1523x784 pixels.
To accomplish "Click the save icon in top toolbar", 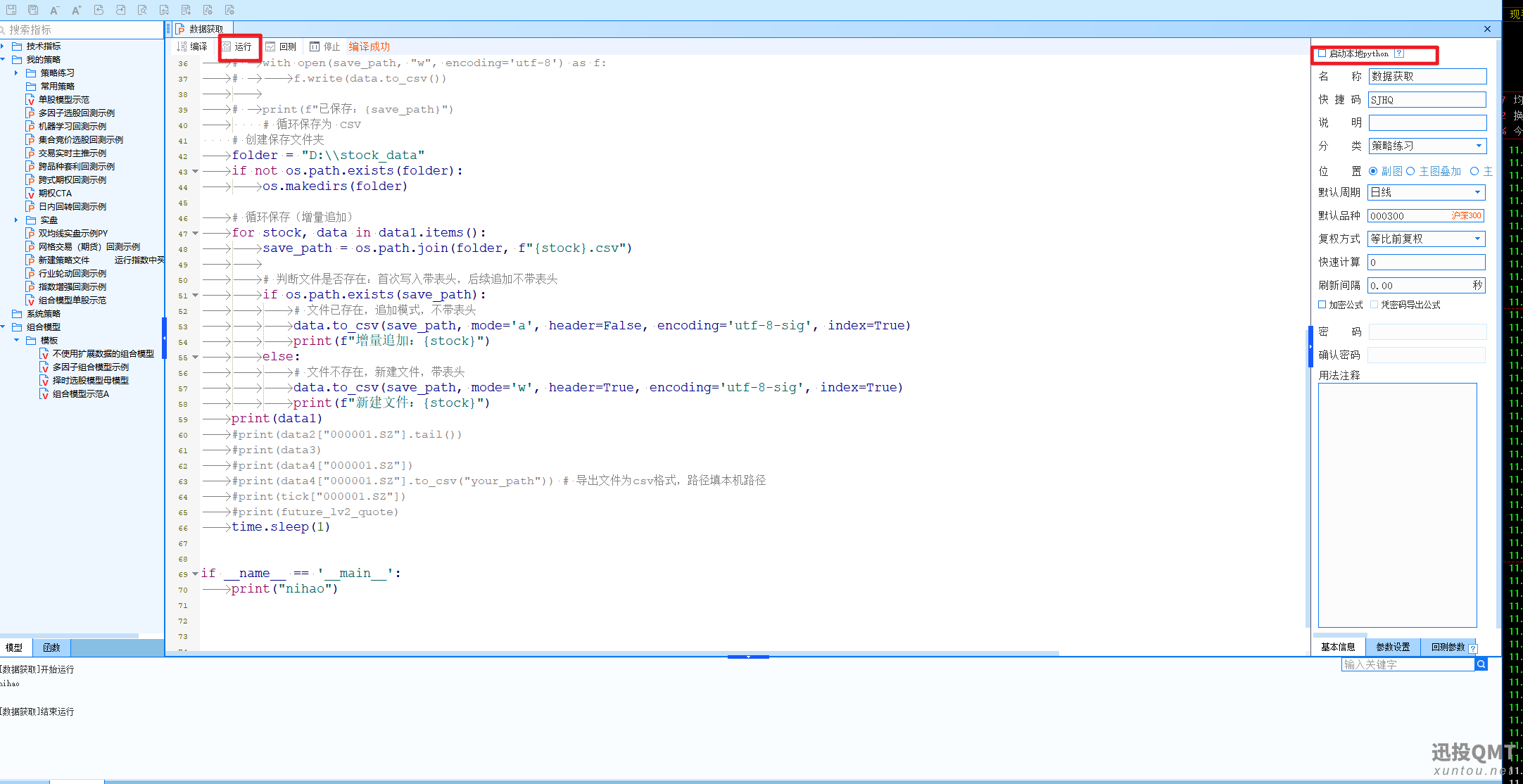I will click(11, 10).
